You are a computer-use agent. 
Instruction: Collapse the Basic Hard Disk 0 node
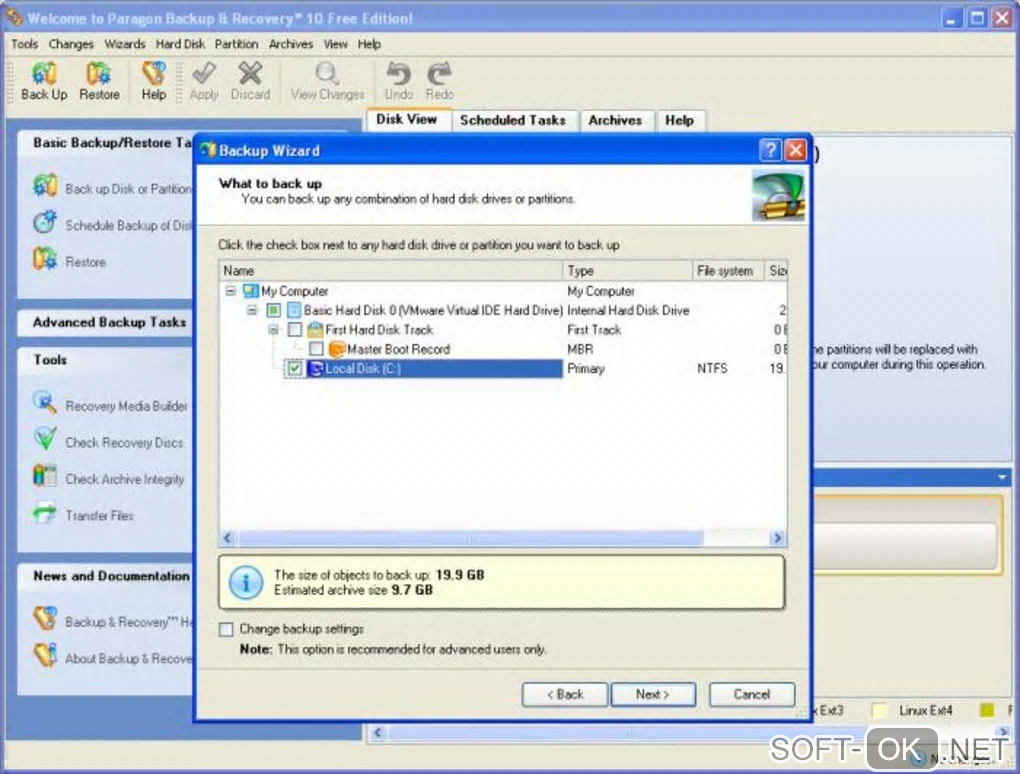pos(252,310)
